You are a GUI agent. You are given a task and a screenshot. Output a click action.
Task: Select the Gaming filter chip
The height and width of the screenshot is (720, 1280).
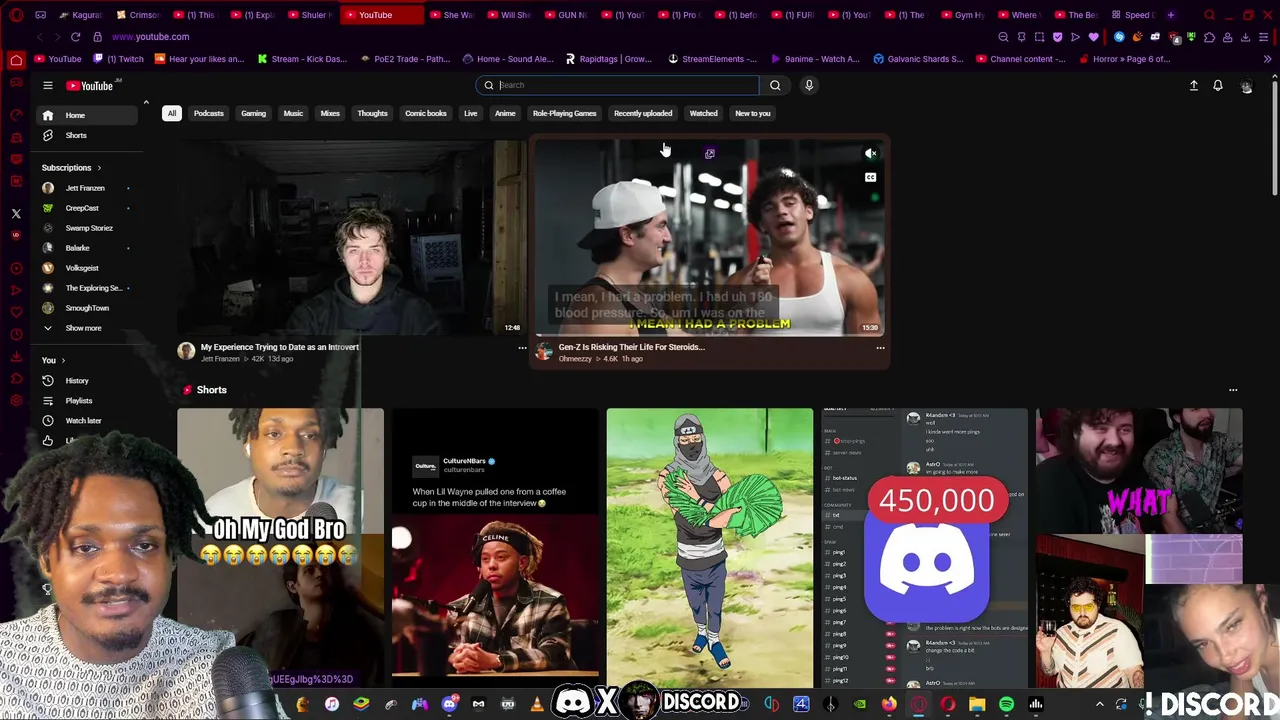click(x=253, y=113)
